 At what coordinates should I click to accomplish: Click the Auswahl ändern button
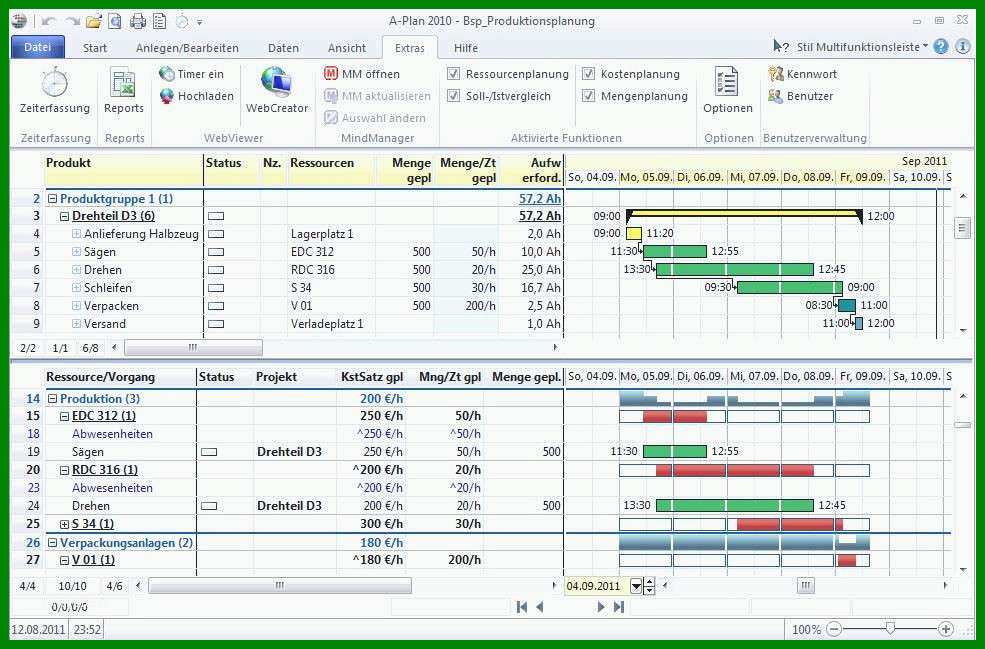click(375, 118)
